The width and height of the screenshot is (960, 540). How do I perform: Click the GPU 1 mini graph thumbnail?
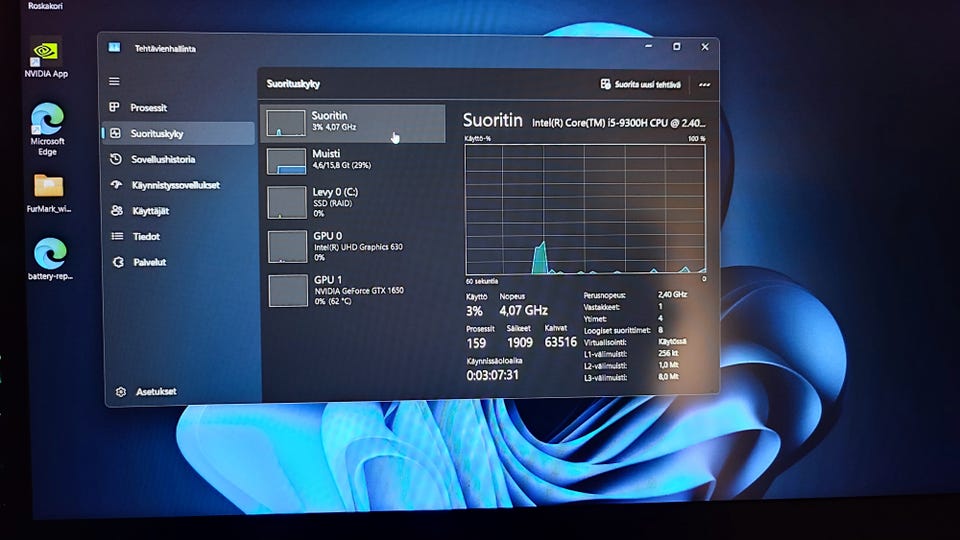point(288,290)
